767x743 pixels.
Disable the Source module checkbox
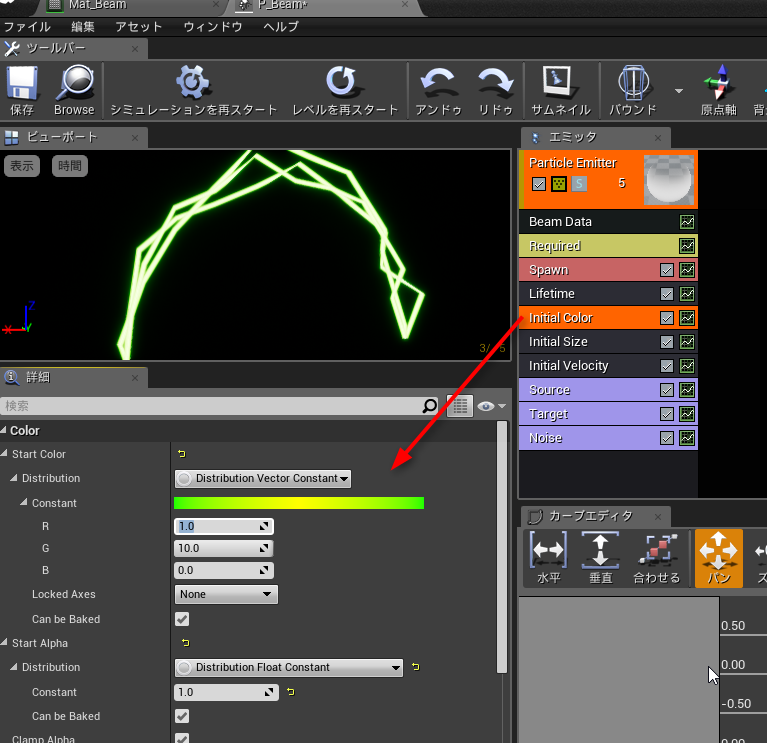coord(667,390)
